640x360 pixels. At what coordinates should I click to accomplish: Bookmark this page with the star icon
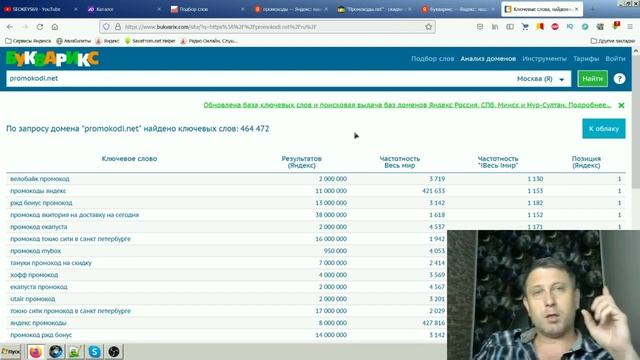pyautogui.click(x=428, y=27)
